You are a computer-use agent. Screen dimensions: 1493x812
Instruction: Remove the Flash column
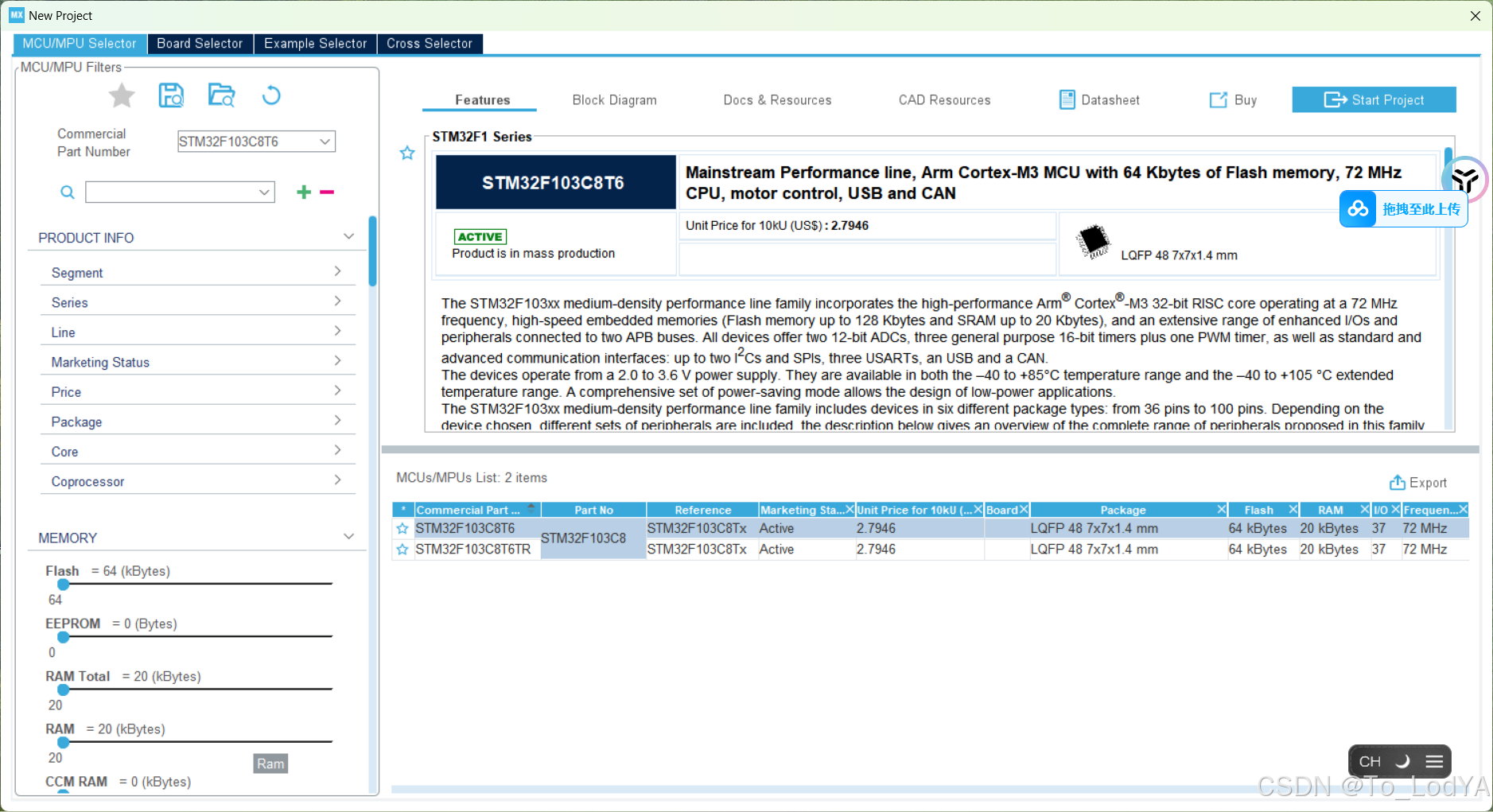coord(1293,510)
